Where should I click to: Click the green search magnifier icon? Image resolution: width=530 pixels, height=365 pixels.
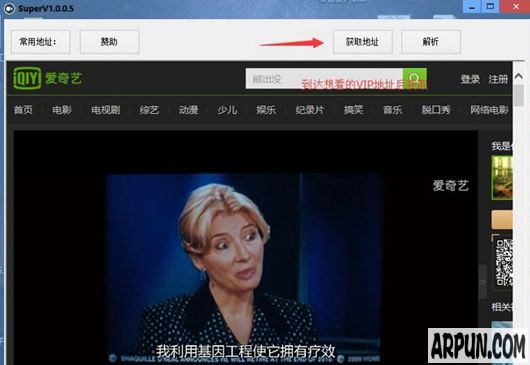coord(415,79)
